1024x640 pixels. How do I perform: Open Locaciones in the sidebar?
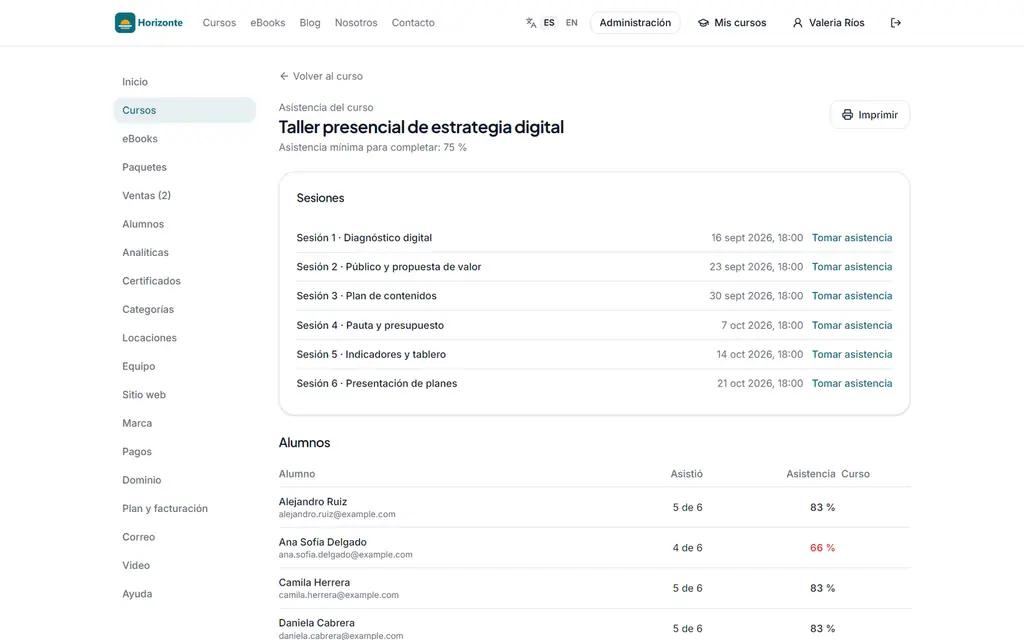tap(184, 338)
